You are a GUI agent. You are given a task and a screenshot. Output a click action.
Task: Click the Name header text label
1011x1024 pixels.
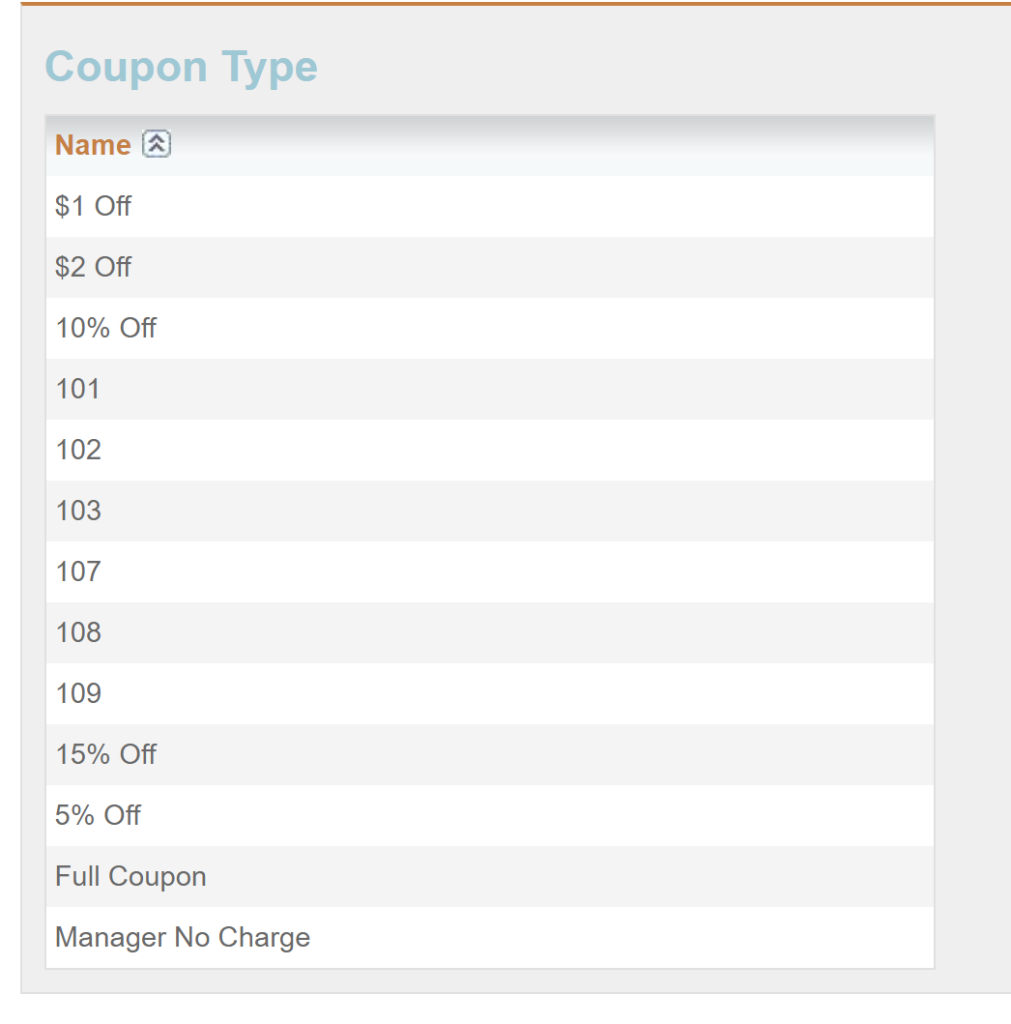coord(93,145)
